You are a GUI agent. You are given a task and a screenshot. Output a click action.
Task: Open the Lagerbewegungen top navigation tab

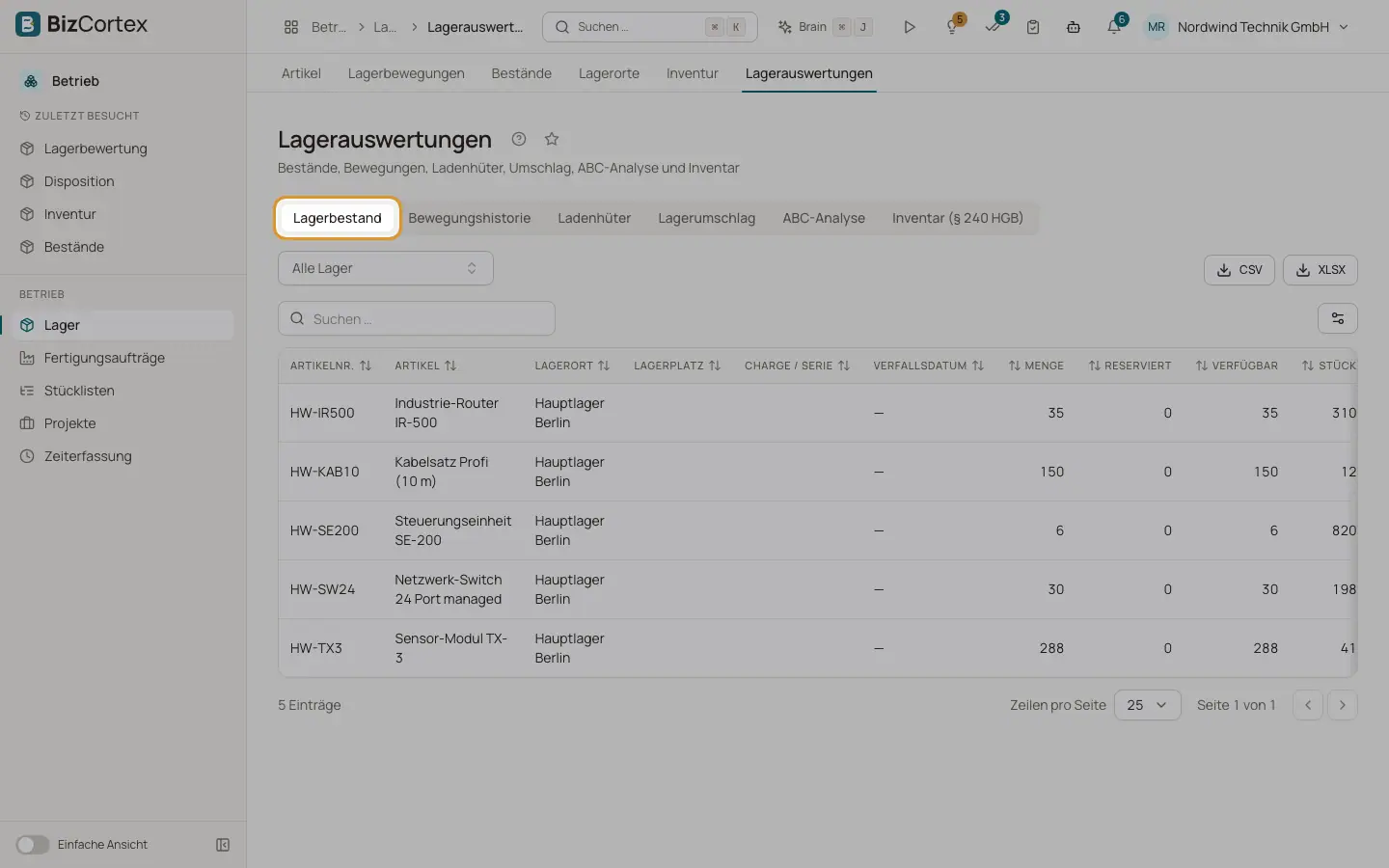click(x=406, y=73)
